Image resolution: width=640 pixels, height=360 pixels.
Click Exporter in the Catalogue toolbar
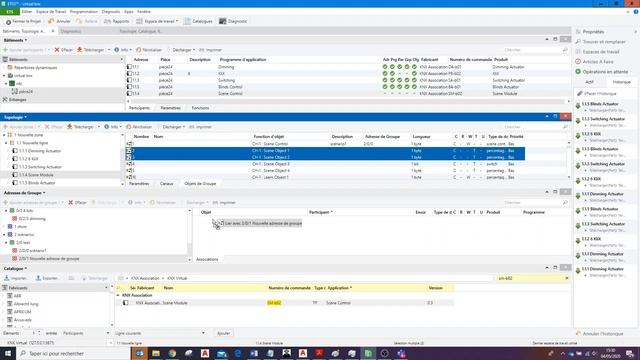(47, 278)
